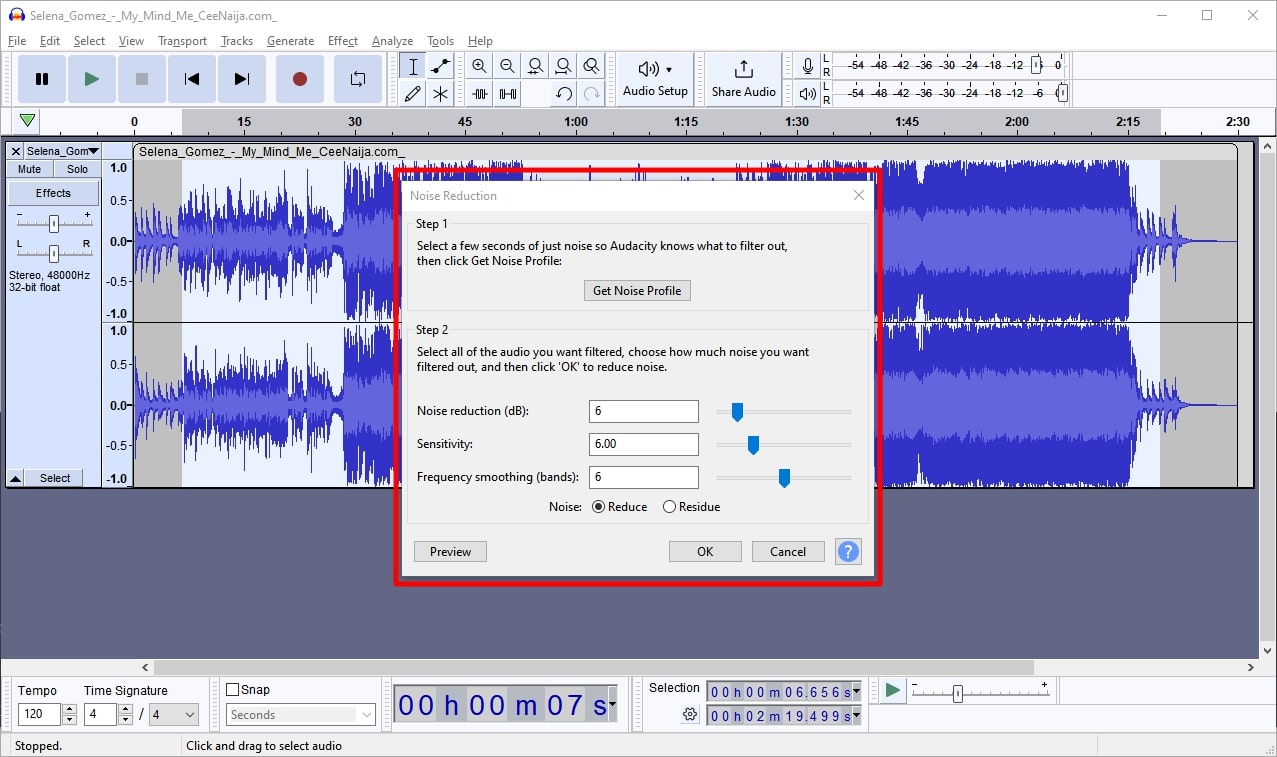Toggle the Loop button
Viewport: 1277px width, 757px height.
coord(357,79)
